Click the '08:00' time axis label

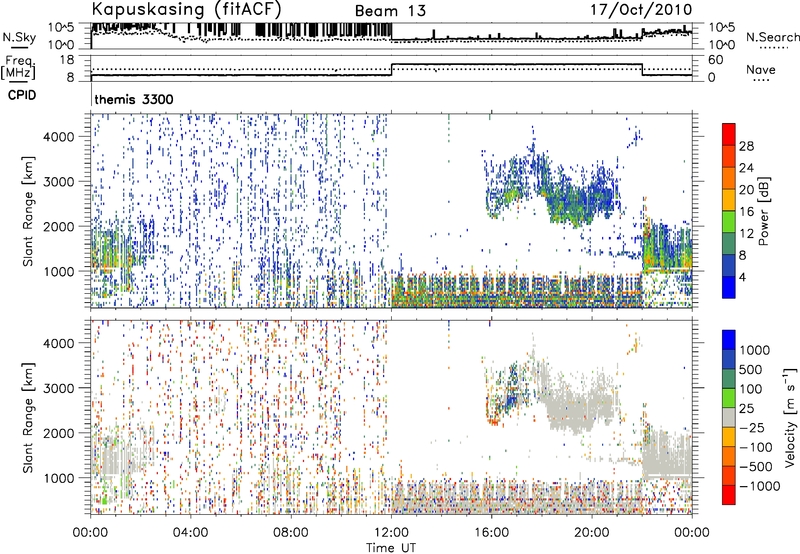pyautogui.click(x=291, y=533)
